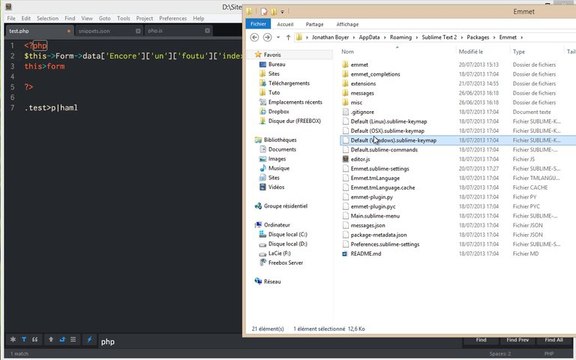Click the Find All button

(x=554, y=340)
